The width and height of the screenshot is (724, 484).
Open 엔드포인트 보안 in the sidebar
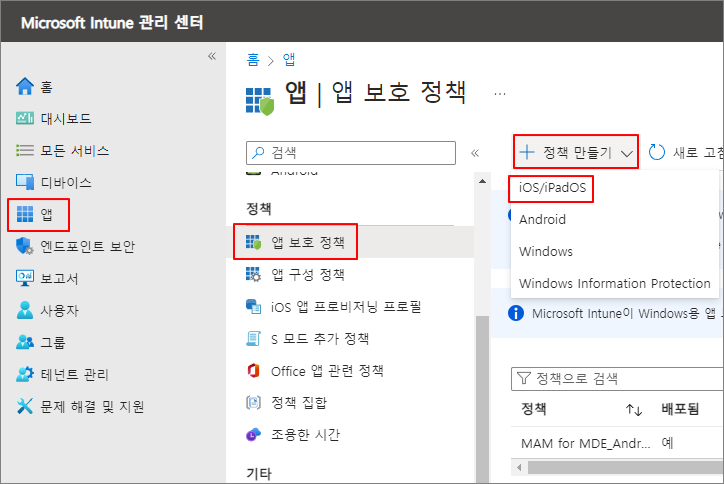click(x=87, y=246)
